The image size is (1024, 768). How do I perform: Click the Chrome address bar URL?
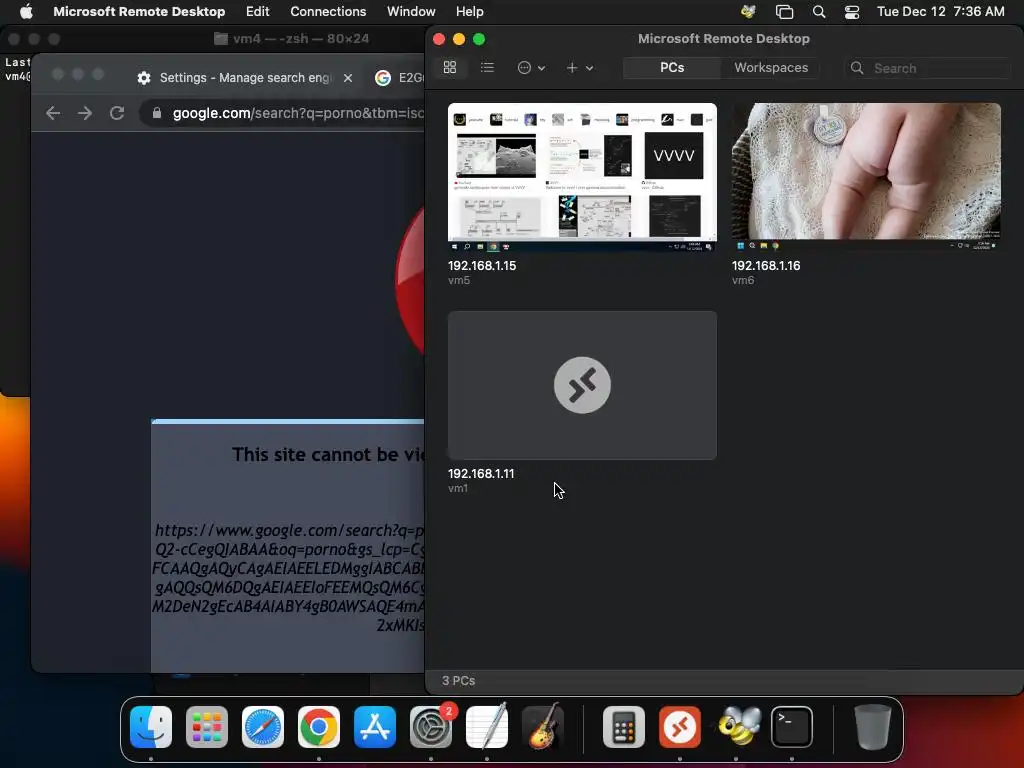coord(298,113)
